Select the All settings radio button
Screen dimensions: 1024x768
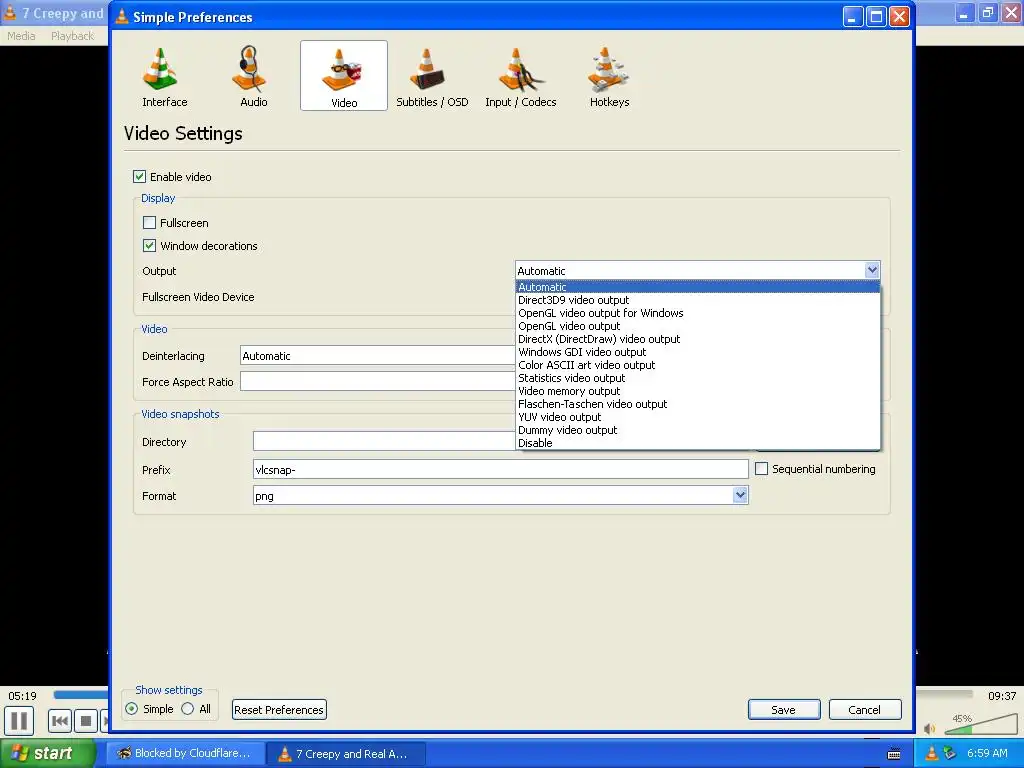click(x=188, y=709)
